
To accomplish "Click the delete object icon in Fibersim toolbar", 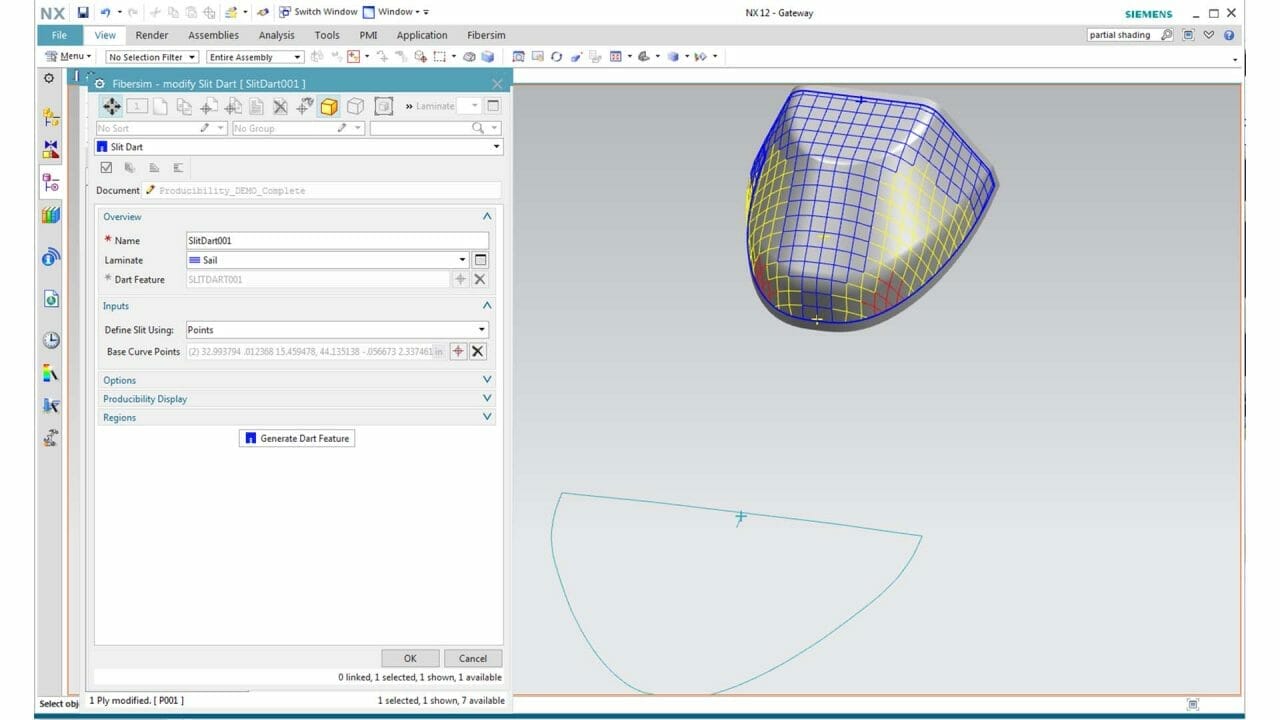I will click(279, 106).
